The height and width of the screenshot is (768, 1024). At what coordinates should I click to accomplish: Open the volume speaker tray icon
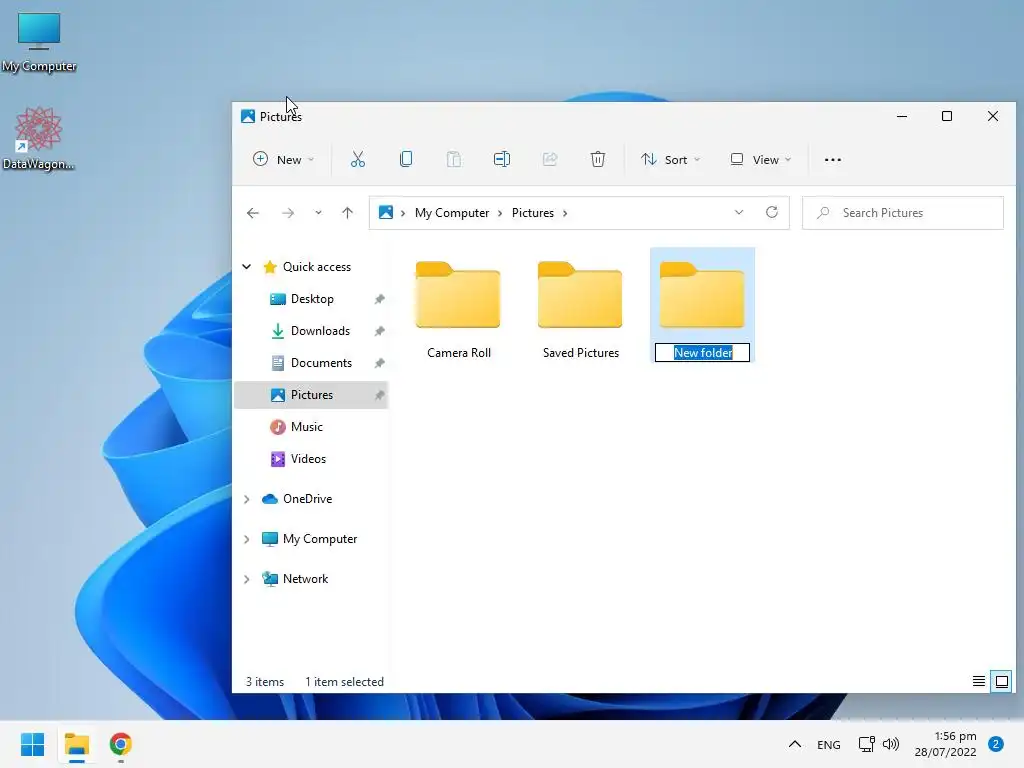(891, 744)
